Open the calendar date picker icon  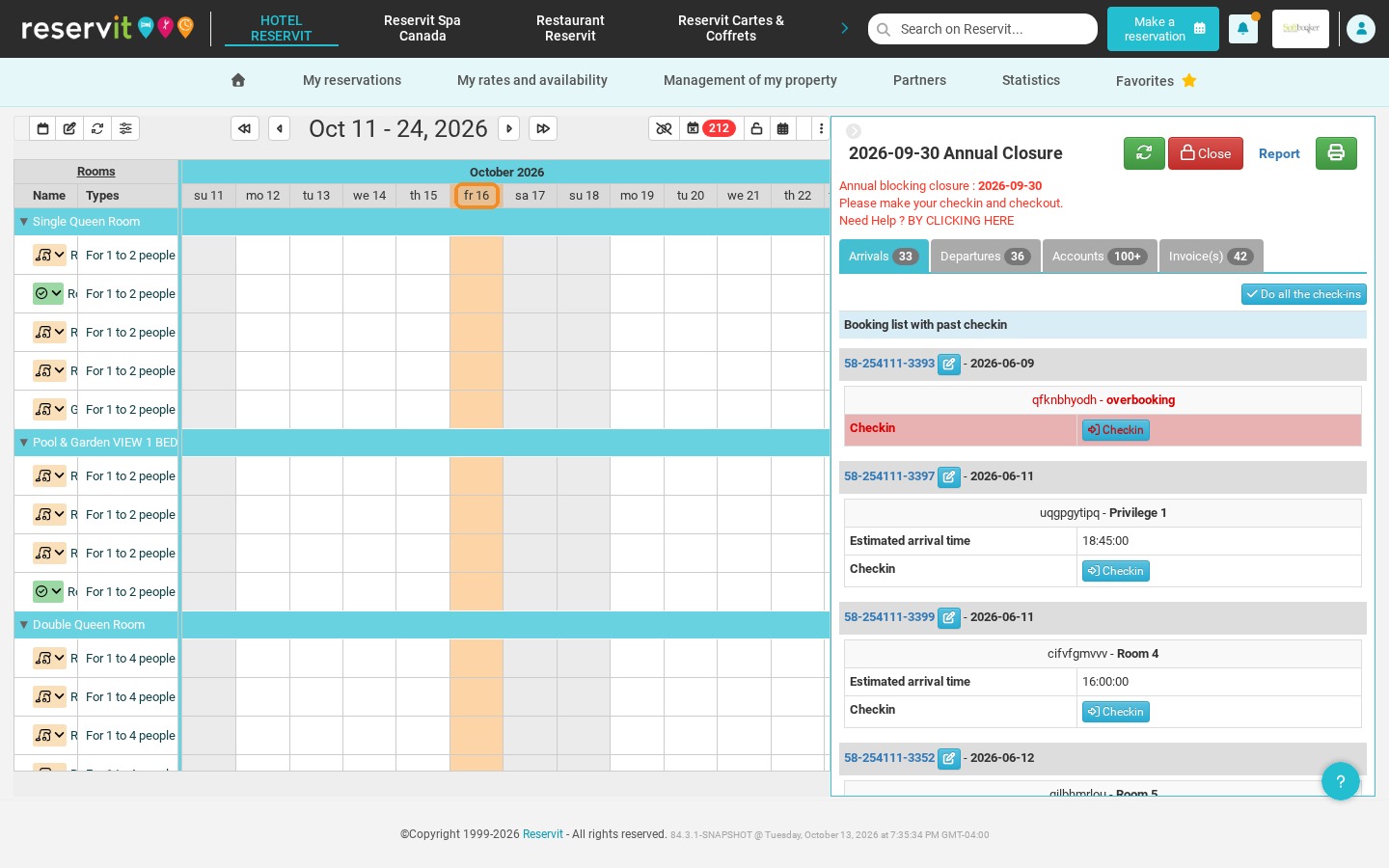42,128
